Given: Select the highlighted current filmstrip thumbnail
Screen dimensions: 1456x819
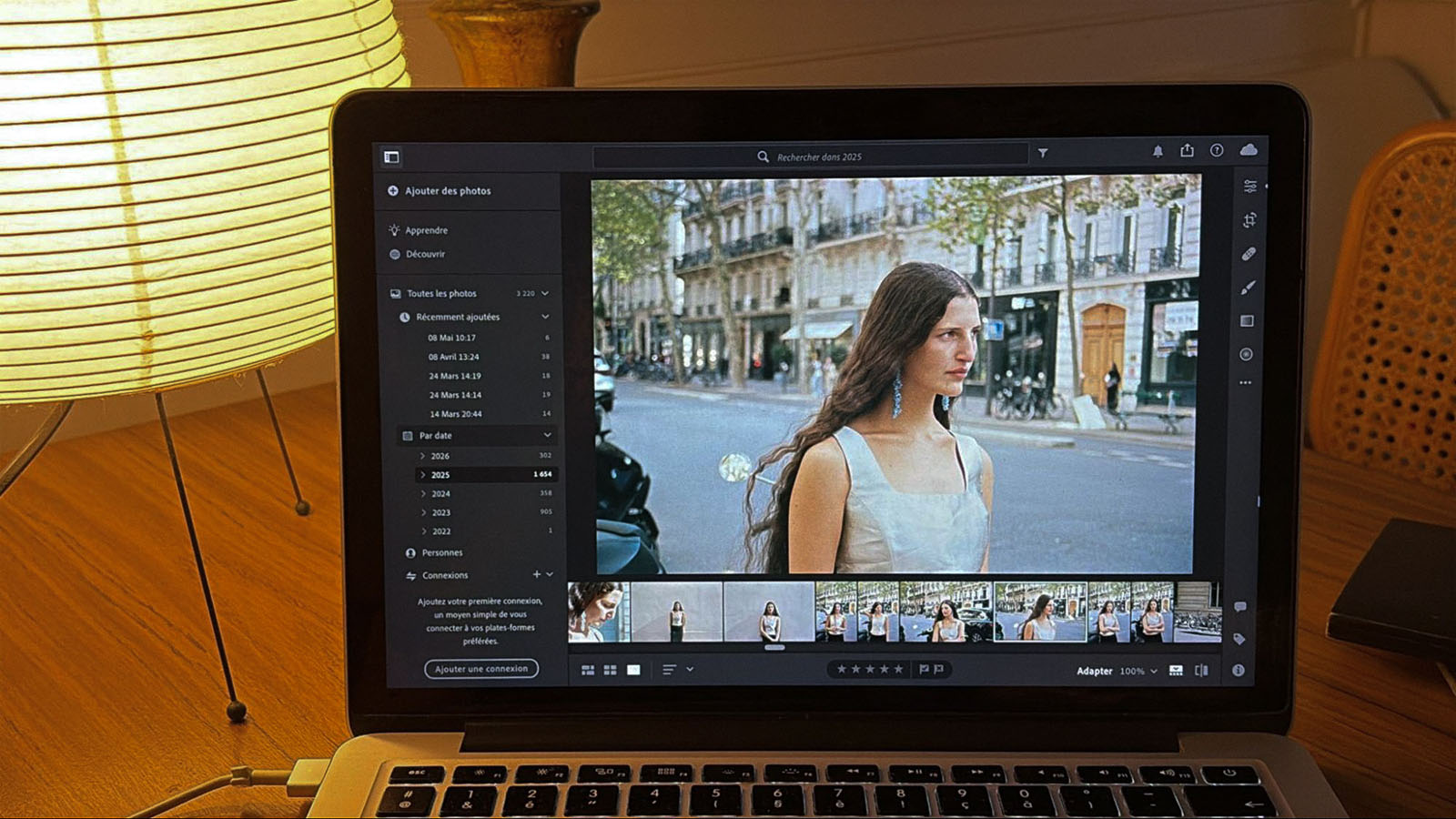Looking at the screenshot, I should (1039, 612).
